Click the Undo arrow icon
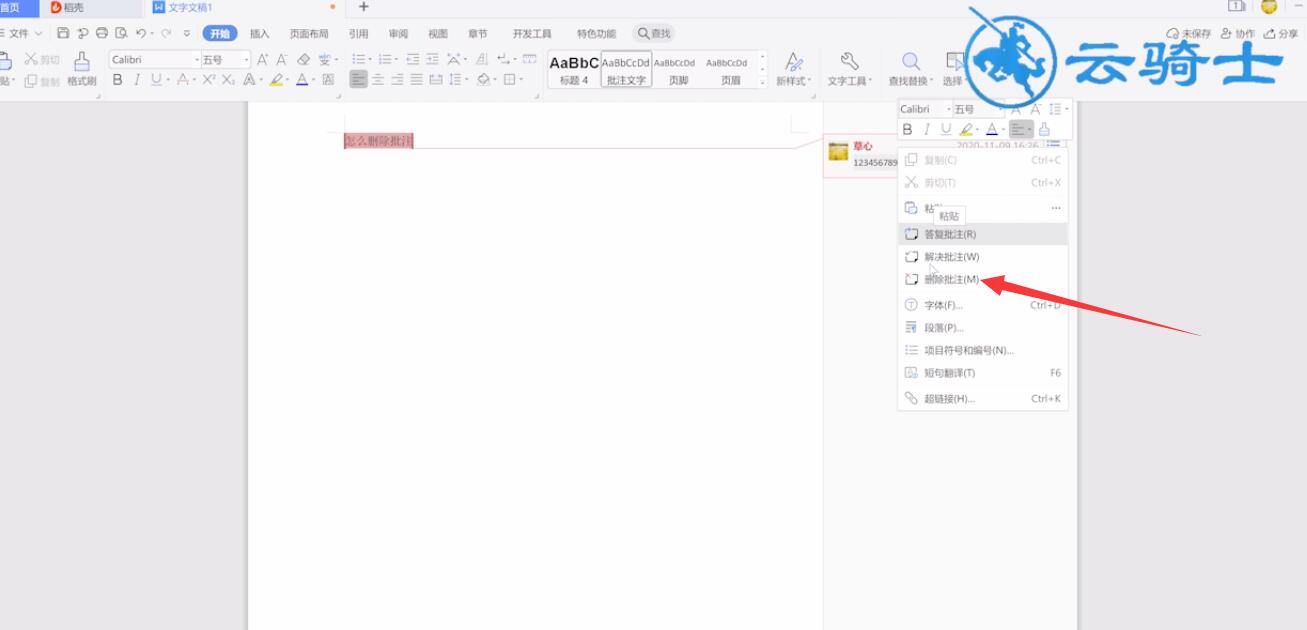Viewport: 1307px width, 630px height. coord(141,33)
